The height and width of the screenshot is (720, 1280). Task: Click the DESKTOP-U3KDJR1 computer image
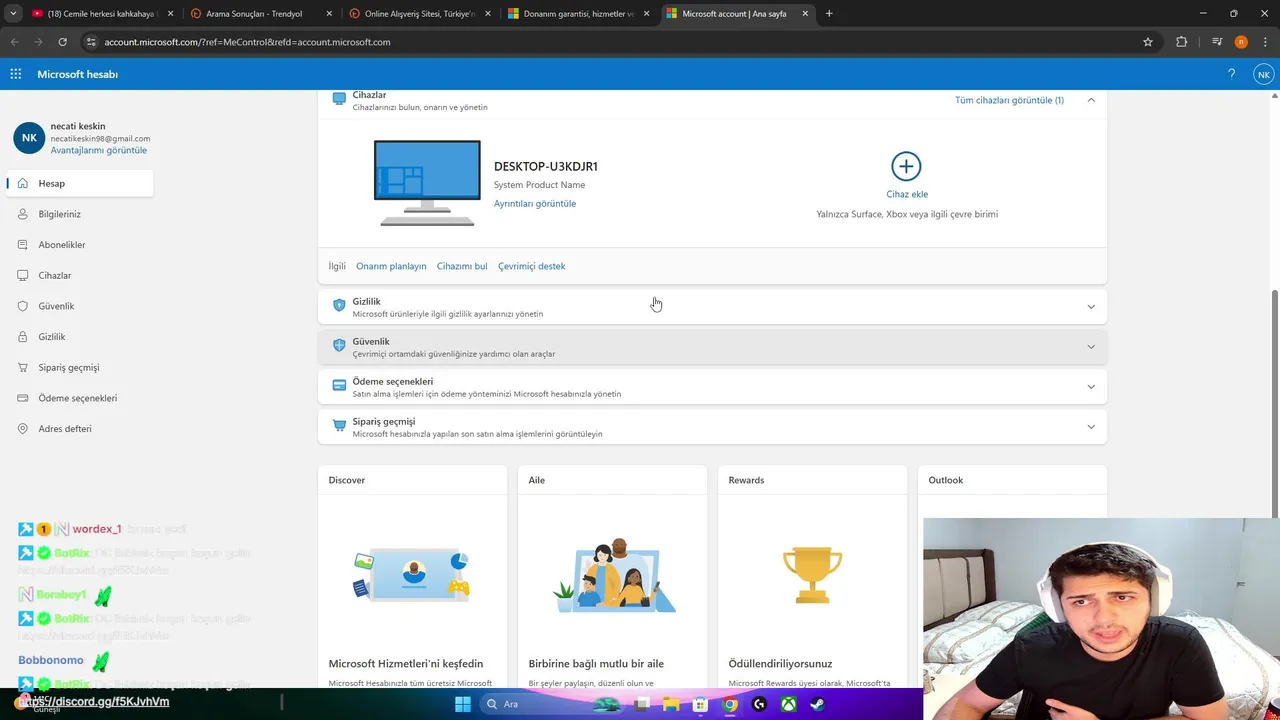427,183
